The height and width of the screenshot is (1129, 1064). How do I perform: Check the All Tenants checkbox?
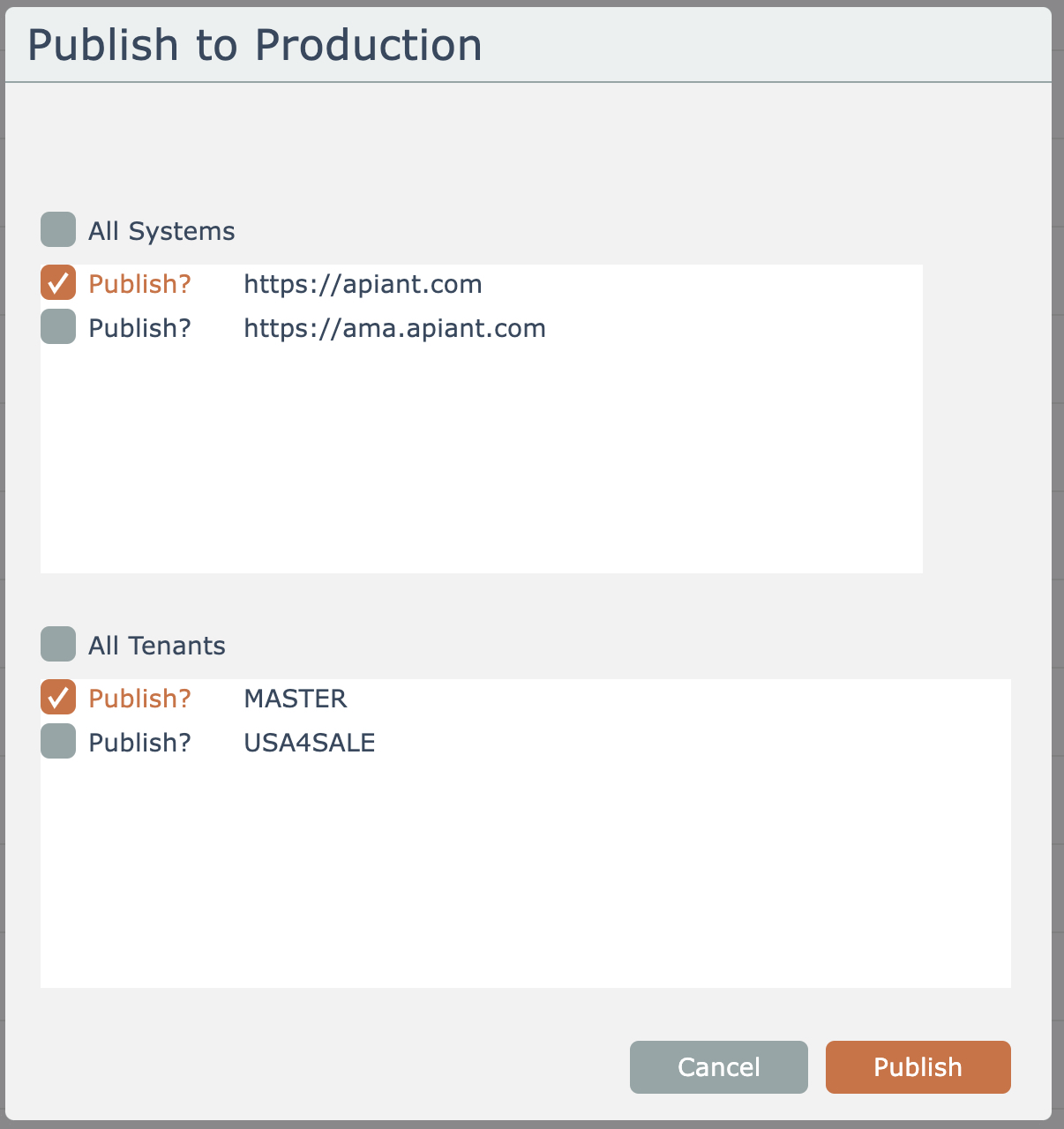click(x=58, y=645)
